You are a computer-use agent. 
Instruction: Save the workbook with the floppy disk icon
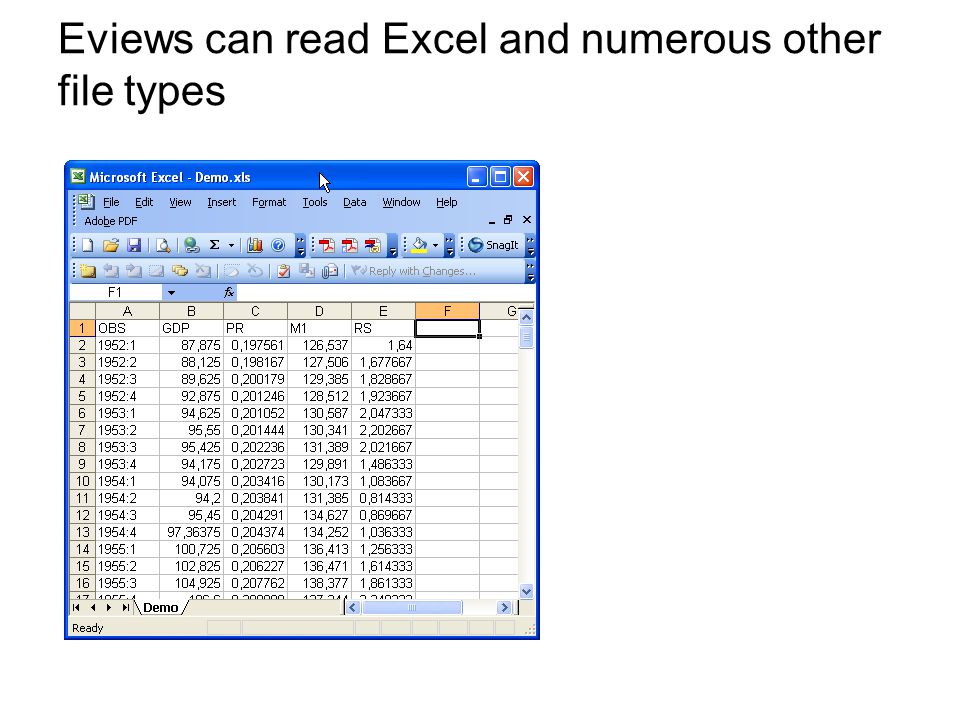(133, 246)
